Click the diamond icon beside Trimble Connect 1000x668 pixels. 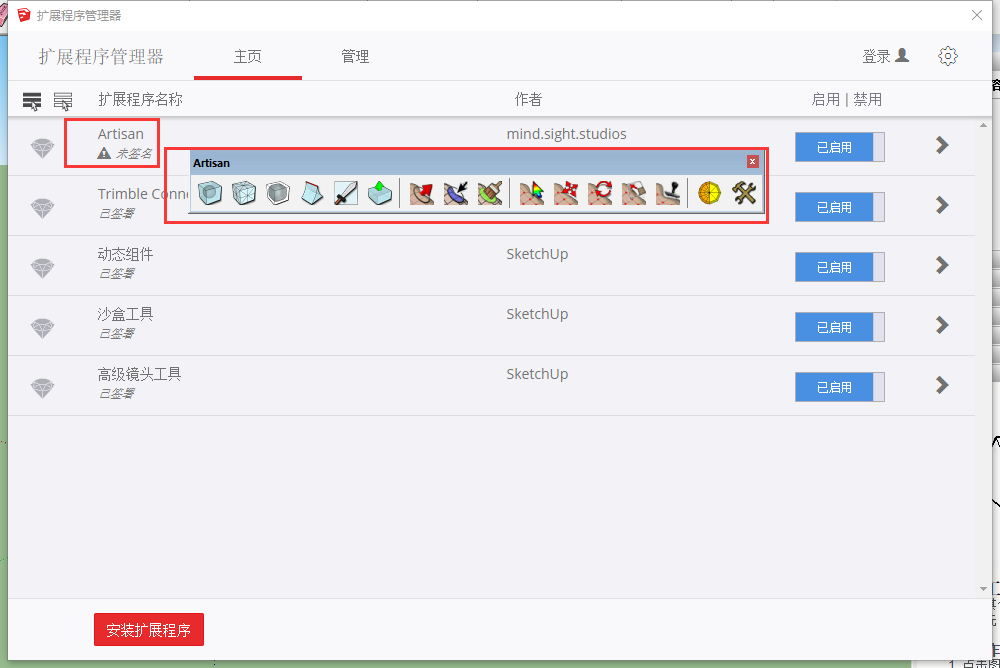coord(43,208)
